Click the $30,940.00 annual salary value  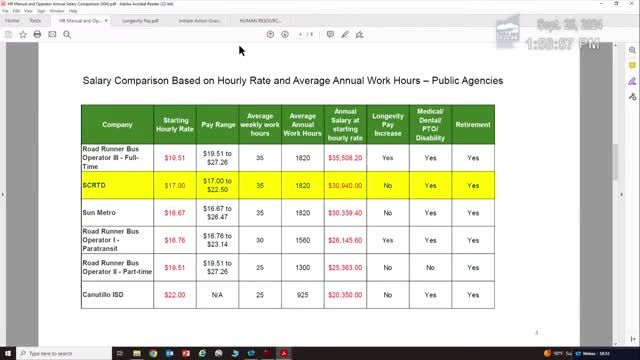coord(345,185)
